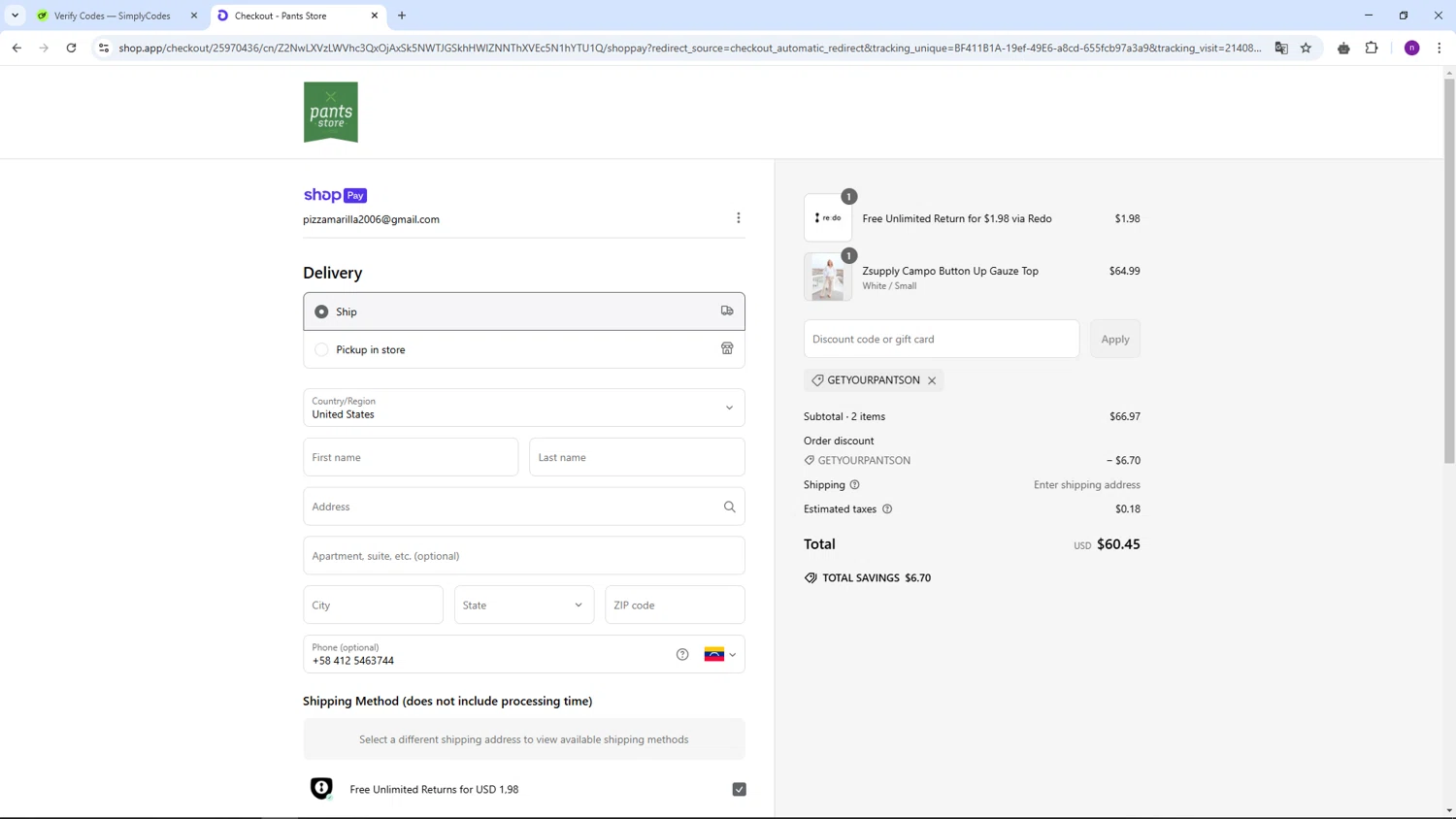Screen dimensions: 1456x819
Task: Focus the First name field
Action: (411, 457)
